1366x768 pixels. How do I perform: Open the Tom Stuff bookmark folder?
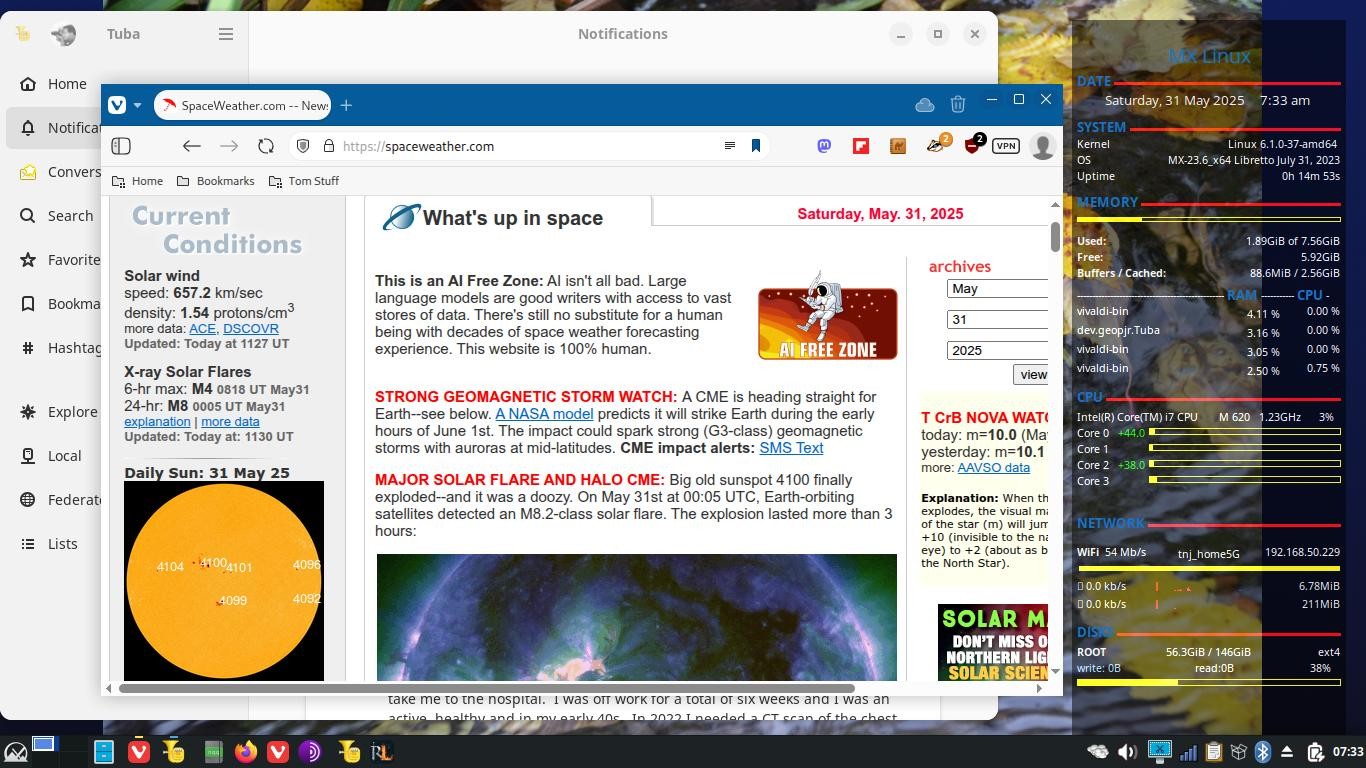[304, 181]
